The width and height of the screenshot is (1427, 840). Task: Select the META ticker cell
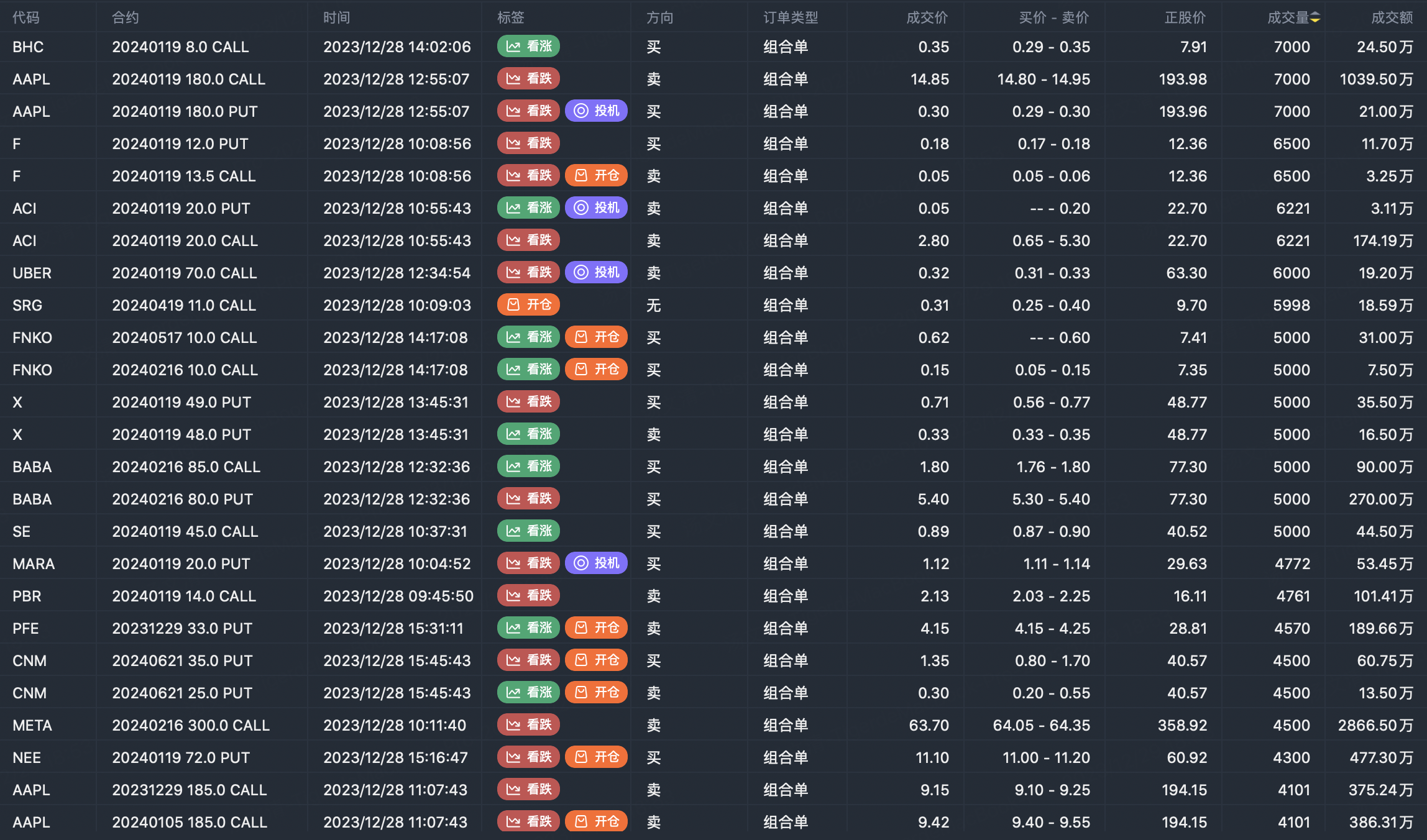pos(32,725)
